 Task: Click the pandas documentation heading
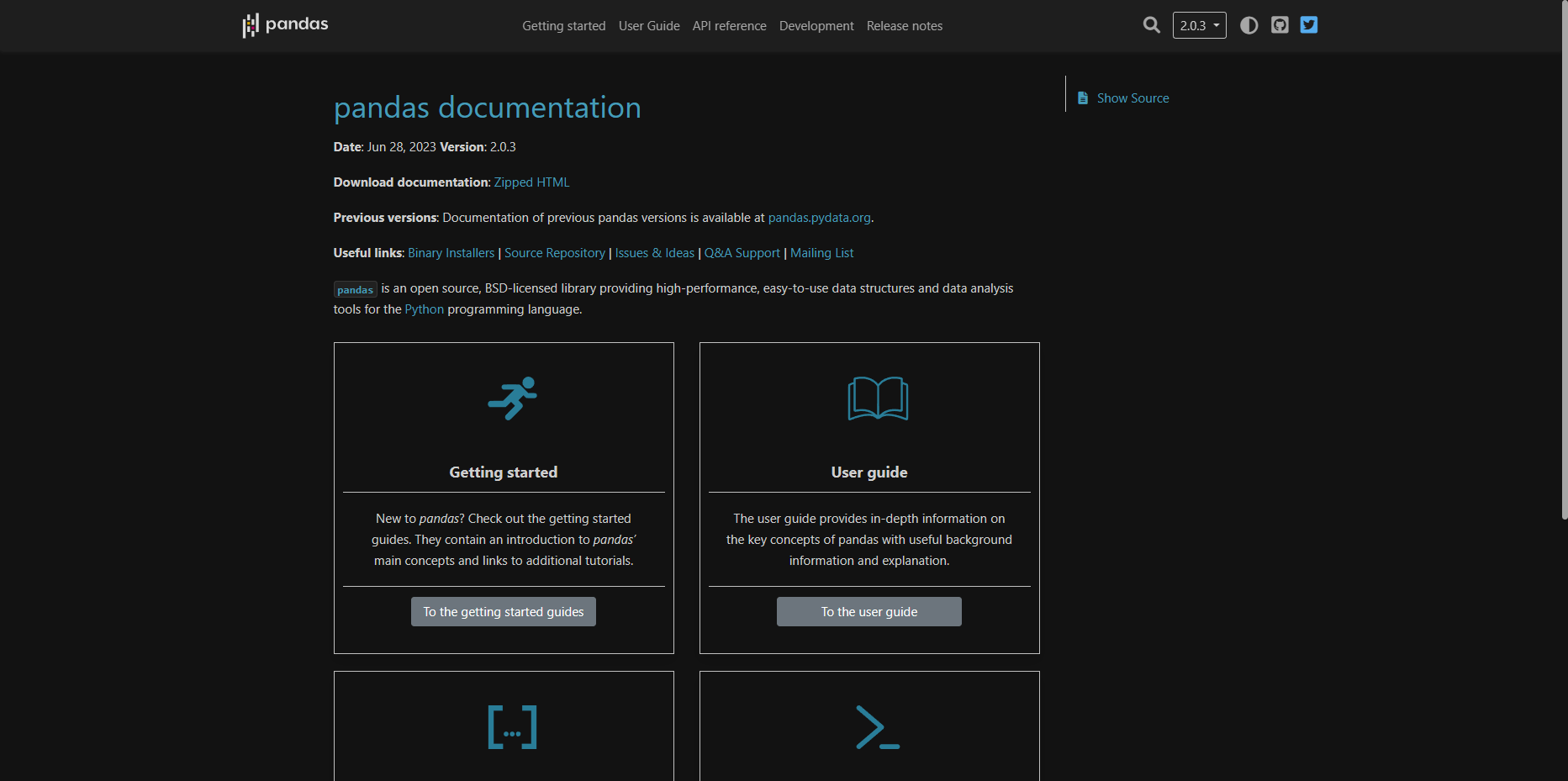pyautogui.click(x=488, y=108)
